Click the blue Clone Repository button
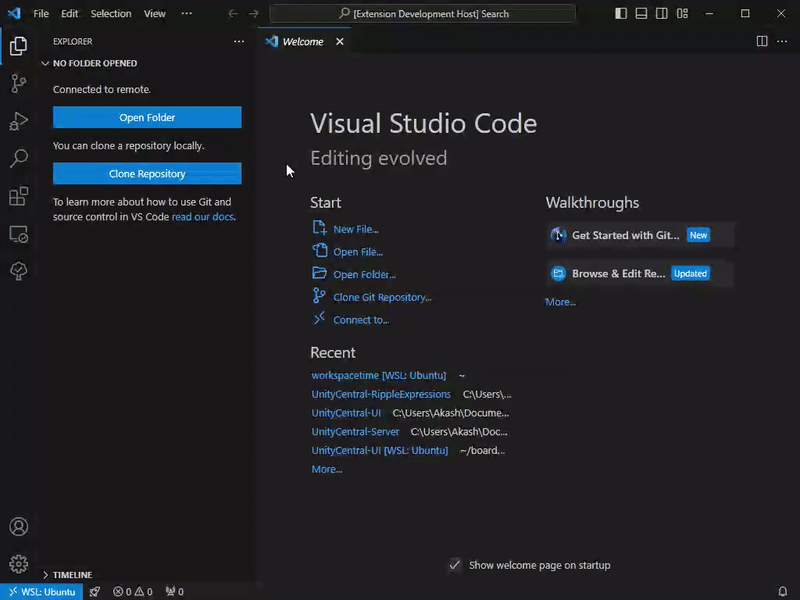Viewport: 800px width, 600px height. click(147, 173)
